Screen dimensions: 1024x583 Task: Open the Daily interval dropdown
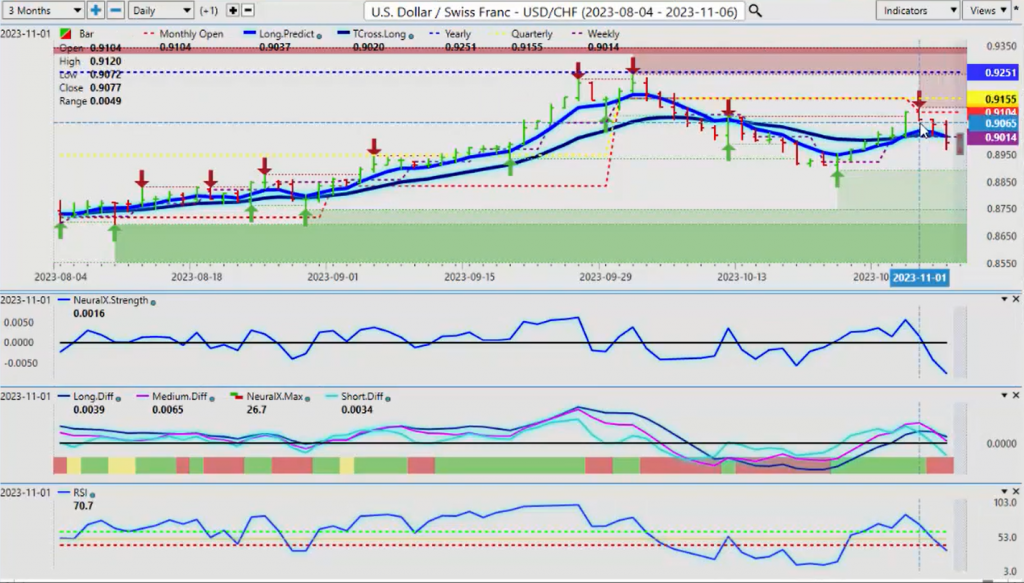tap(161, 10)
